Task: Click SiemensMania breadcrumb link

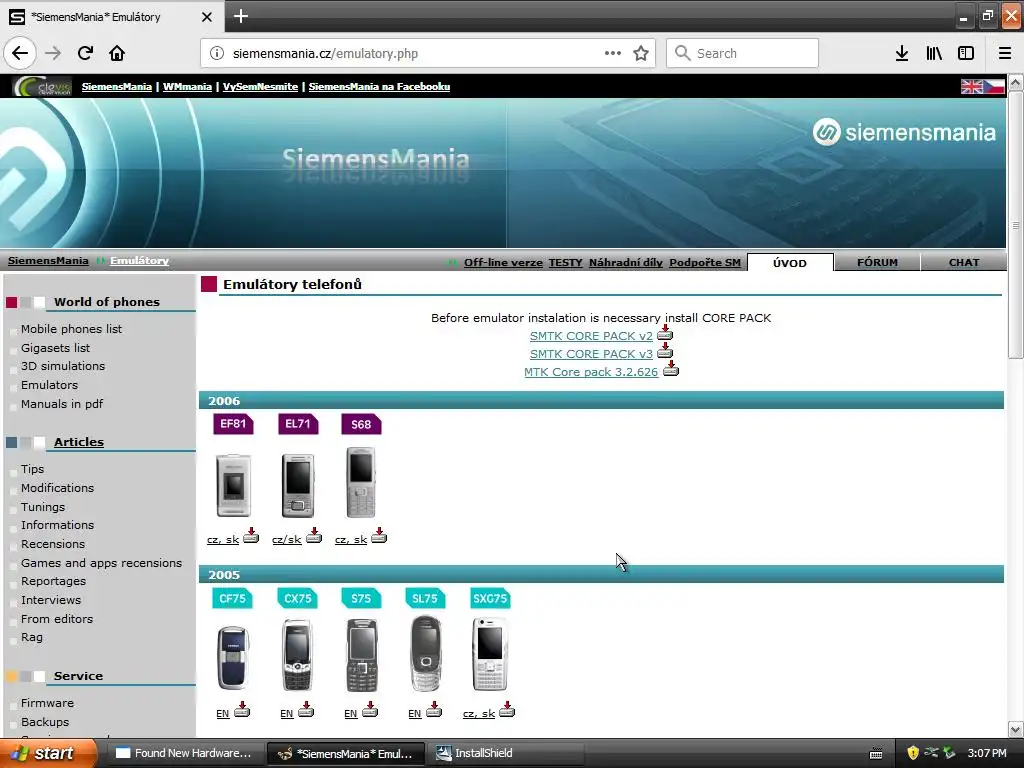Action: click(48, 261)
